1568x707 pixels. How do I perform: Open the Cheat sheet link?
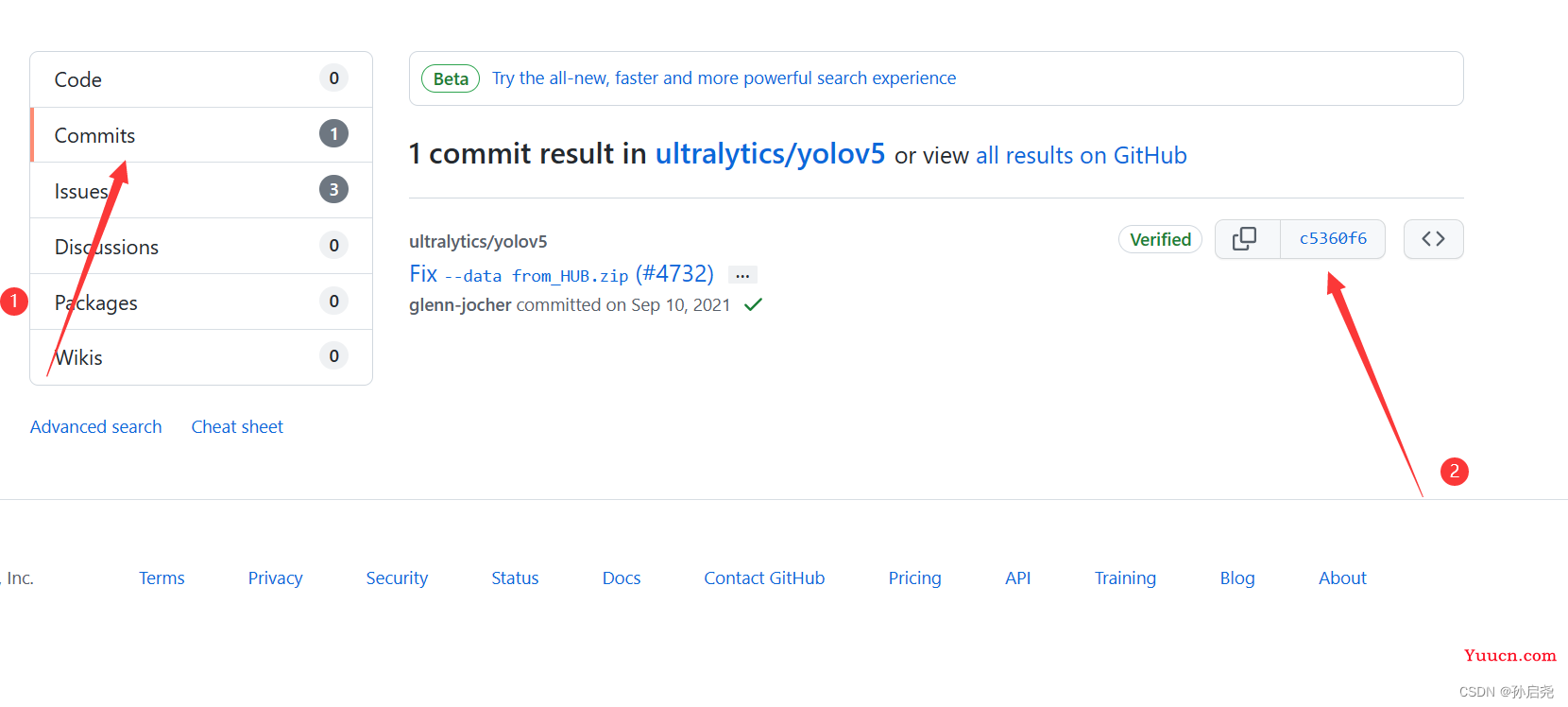(237, 427)
